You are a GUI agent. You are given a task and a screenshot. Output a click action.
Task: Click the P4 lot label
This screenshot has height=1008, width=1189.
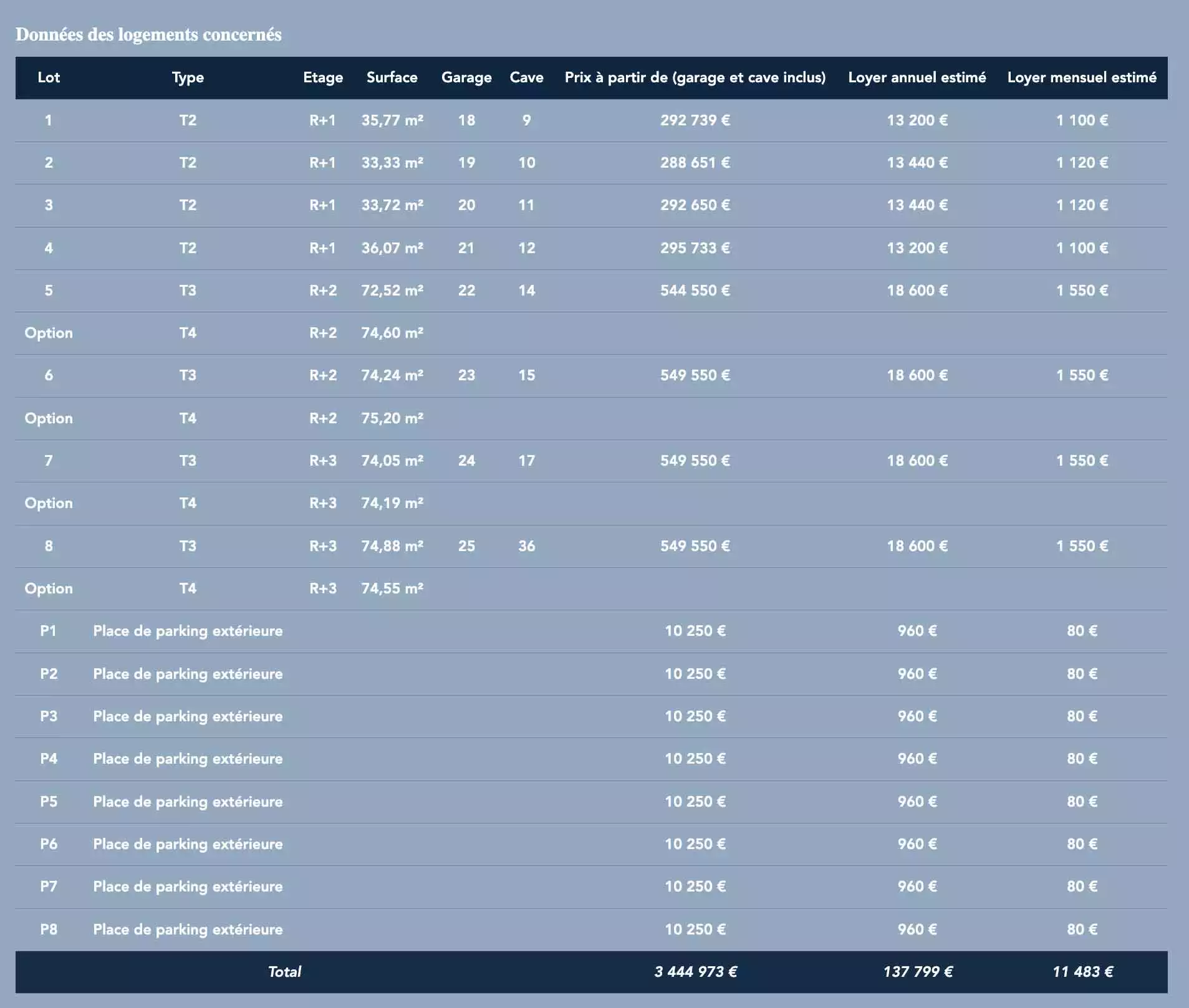pos(49,759)
